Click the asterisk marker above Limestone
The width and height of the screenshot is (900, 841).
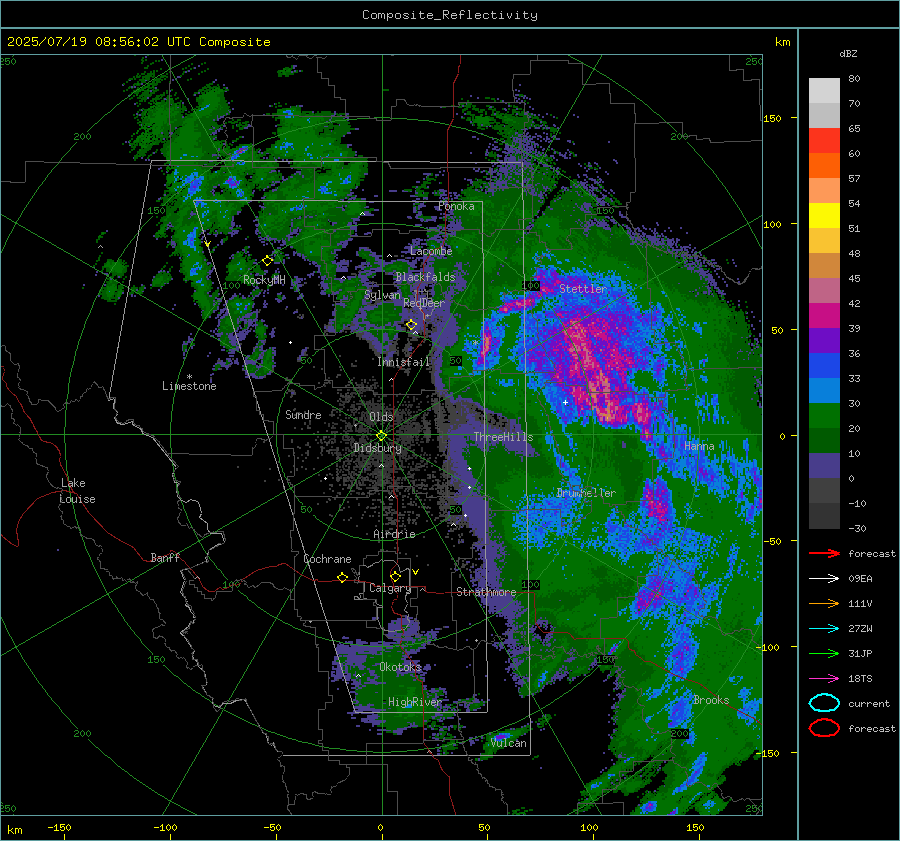pyautogui.click(x=189, y=377)
